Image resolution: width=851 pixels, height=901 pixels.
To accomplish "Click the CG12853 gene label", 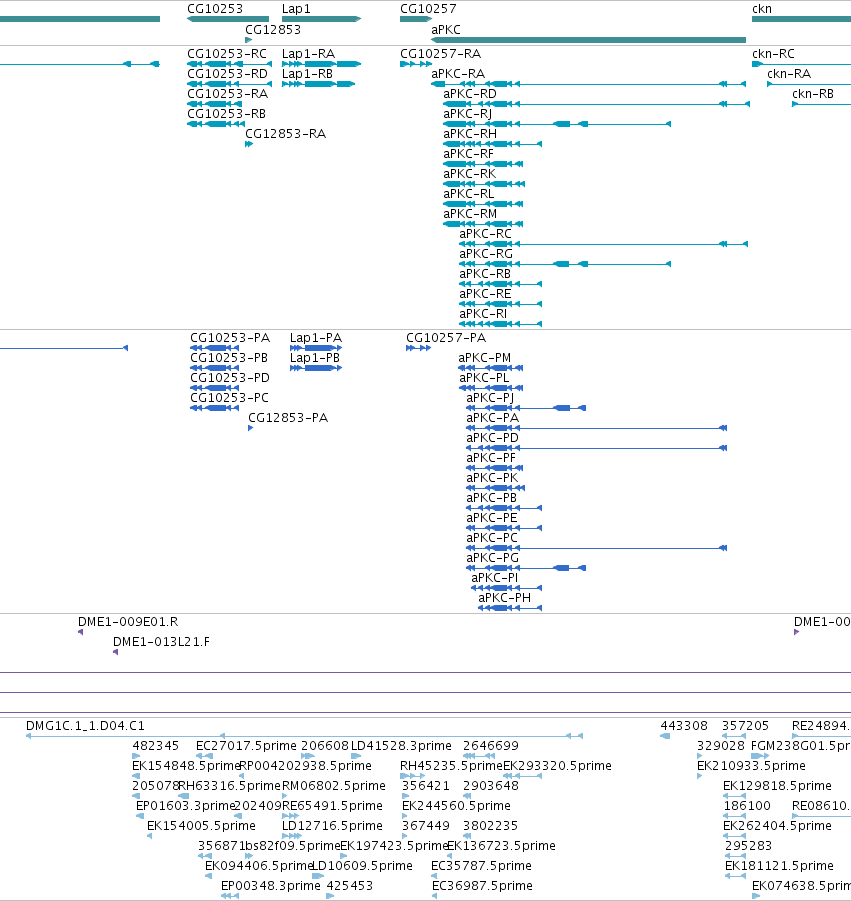I will click(x=273, y=29).
